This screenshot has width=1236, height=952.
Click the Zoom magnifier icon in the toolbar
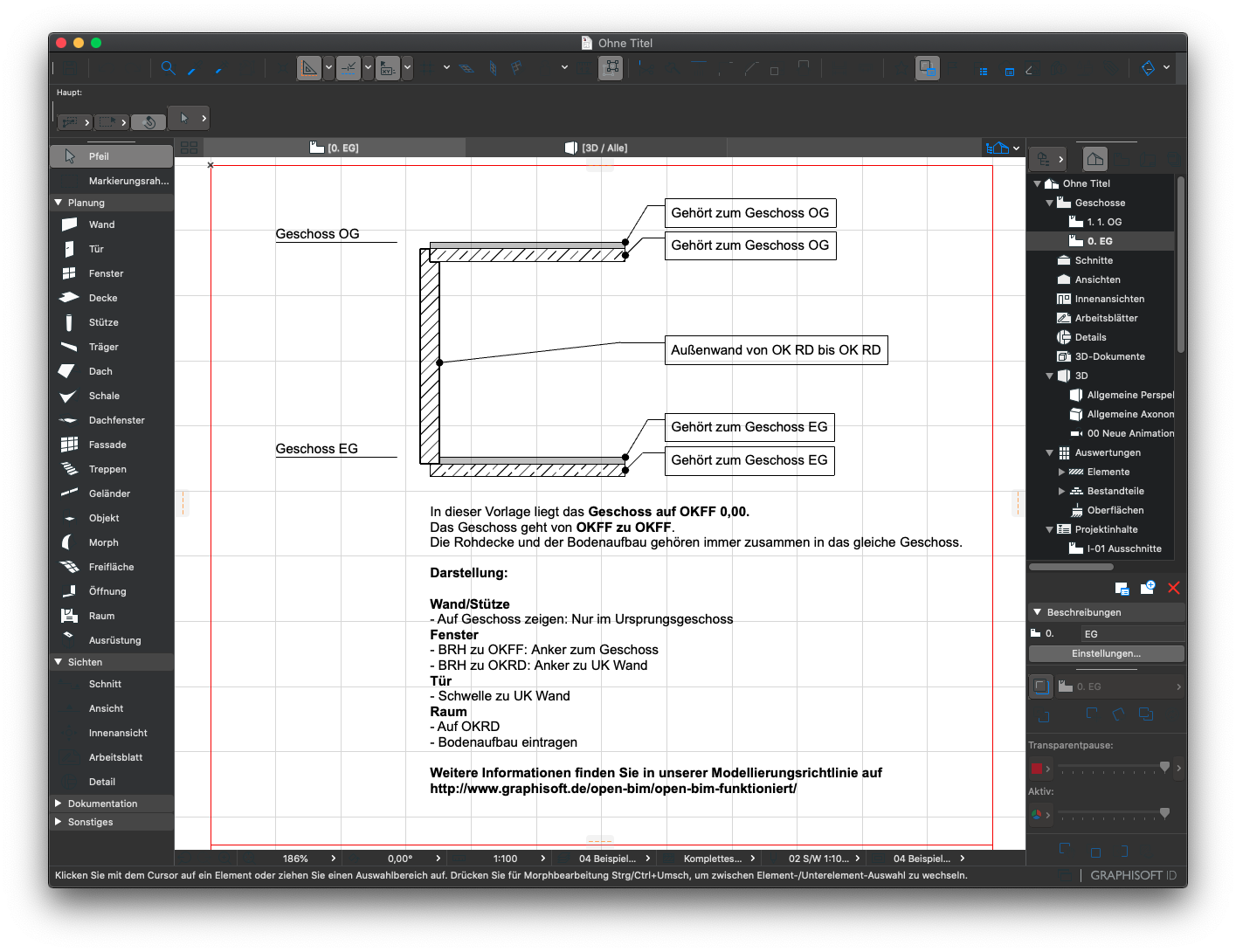(169, 67)
